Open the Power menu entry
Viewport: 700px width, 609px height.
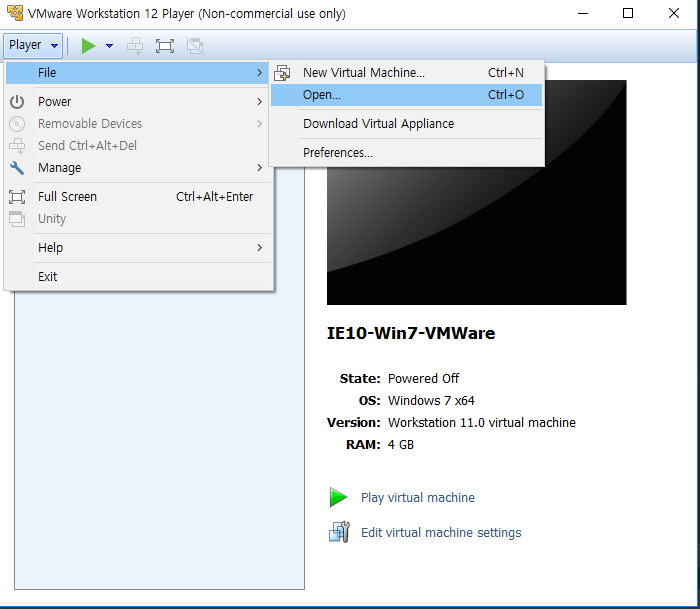(137, 102)
